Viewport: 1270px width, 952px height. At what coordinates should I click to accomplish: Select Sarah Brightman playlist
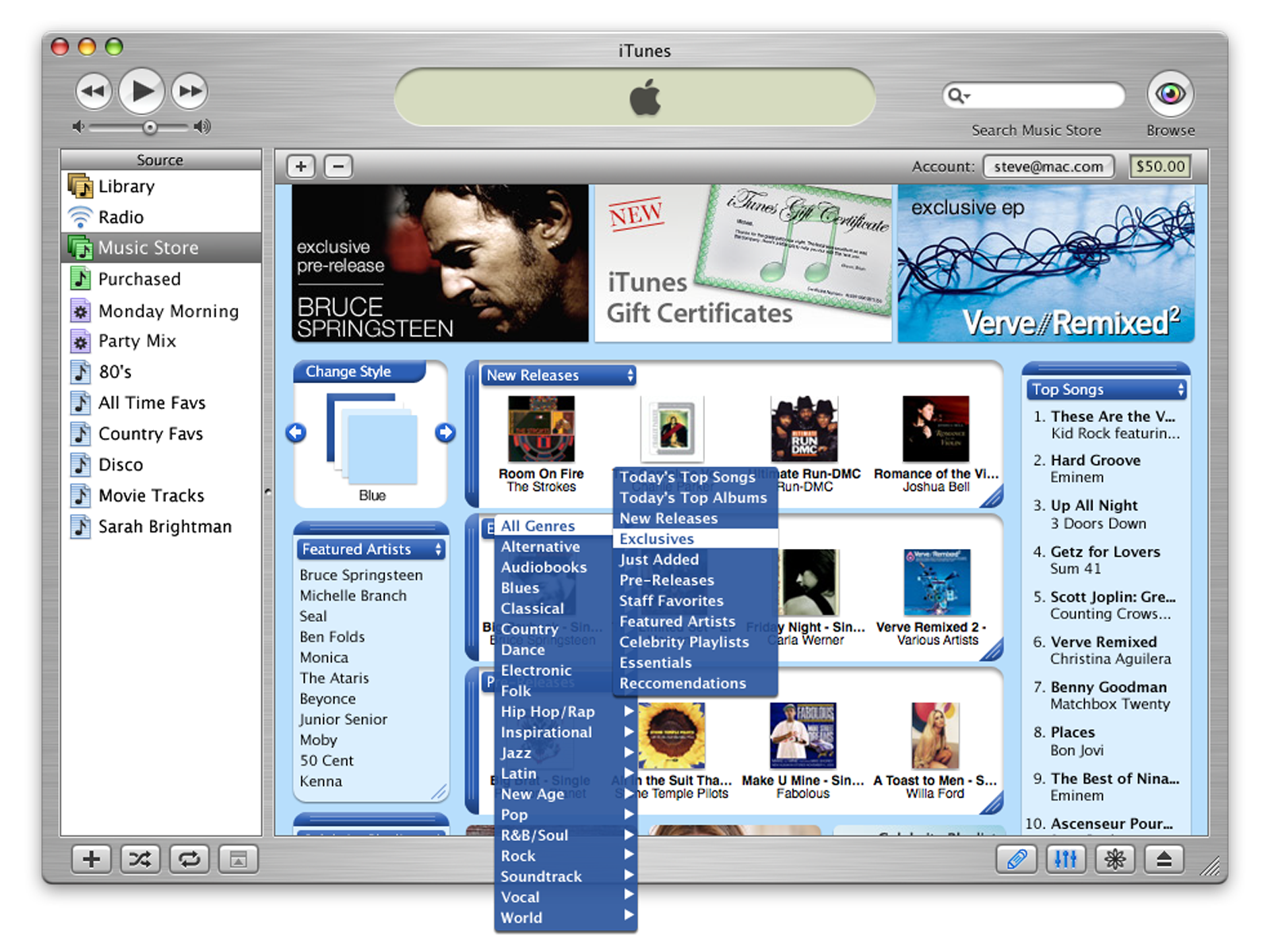[162, 526]
